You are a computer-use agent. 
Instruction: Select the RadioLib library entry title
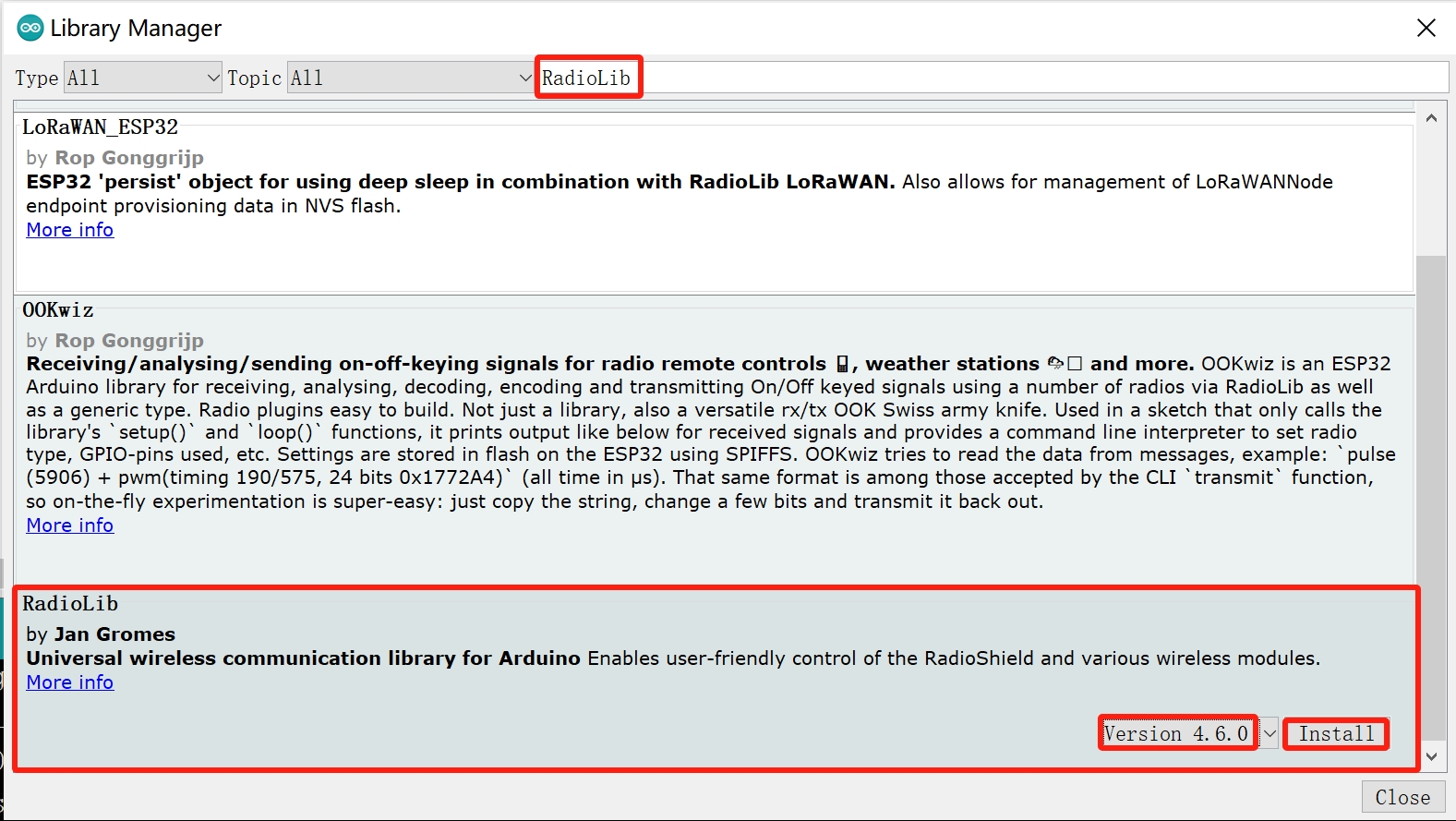coord(70,603)
